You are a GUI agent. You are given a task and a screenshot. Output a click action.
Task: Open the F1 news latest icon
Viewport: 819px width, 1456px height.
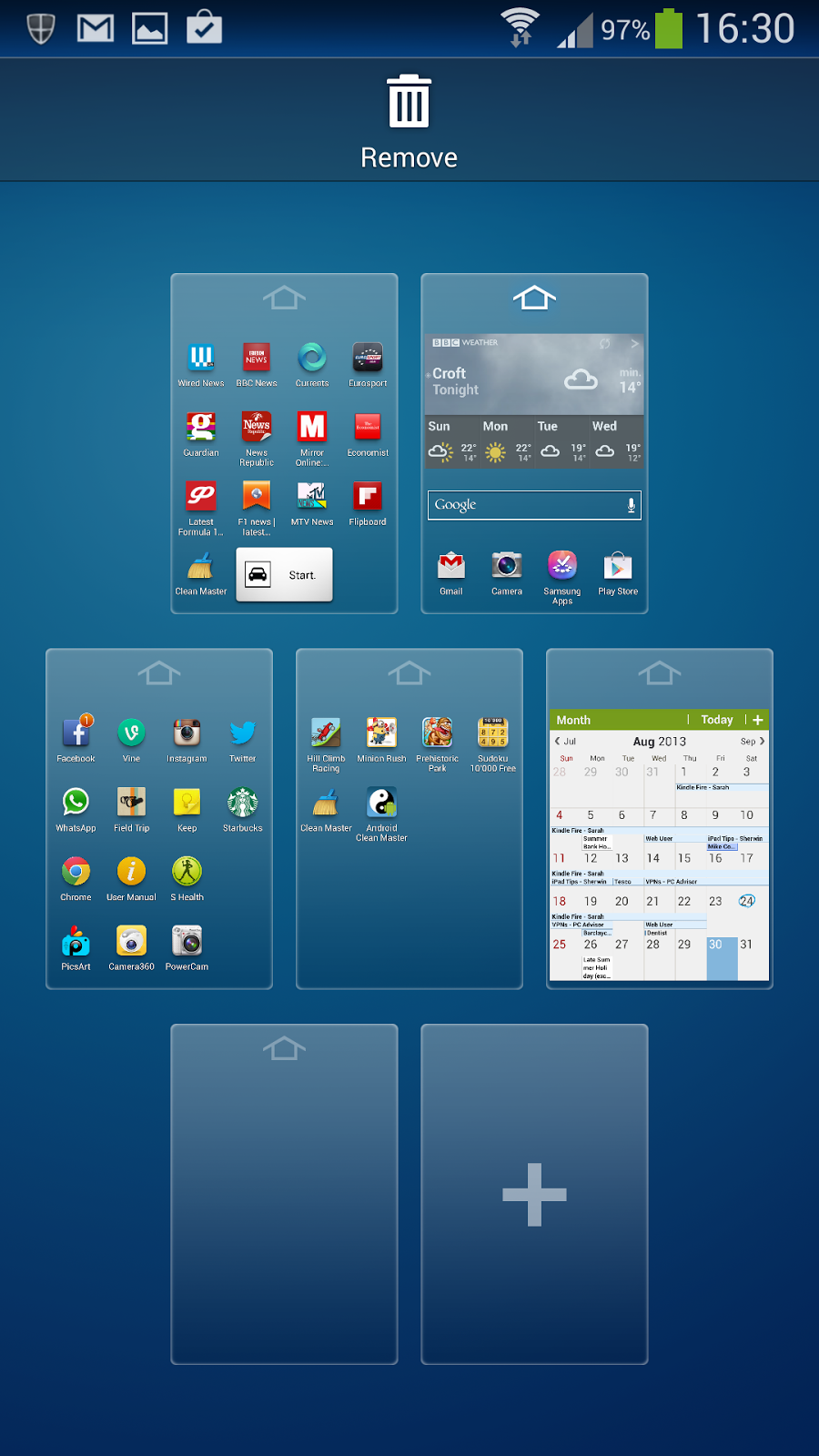click(x=257, y=496)
